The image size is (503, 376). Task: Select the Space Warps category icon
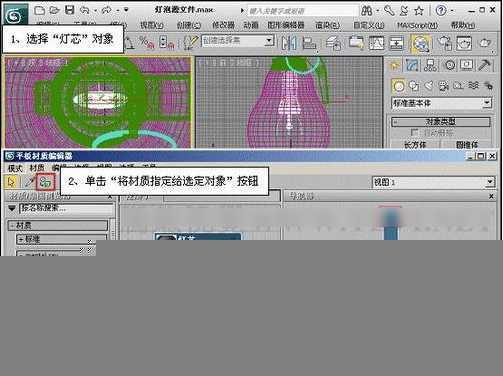474,86
